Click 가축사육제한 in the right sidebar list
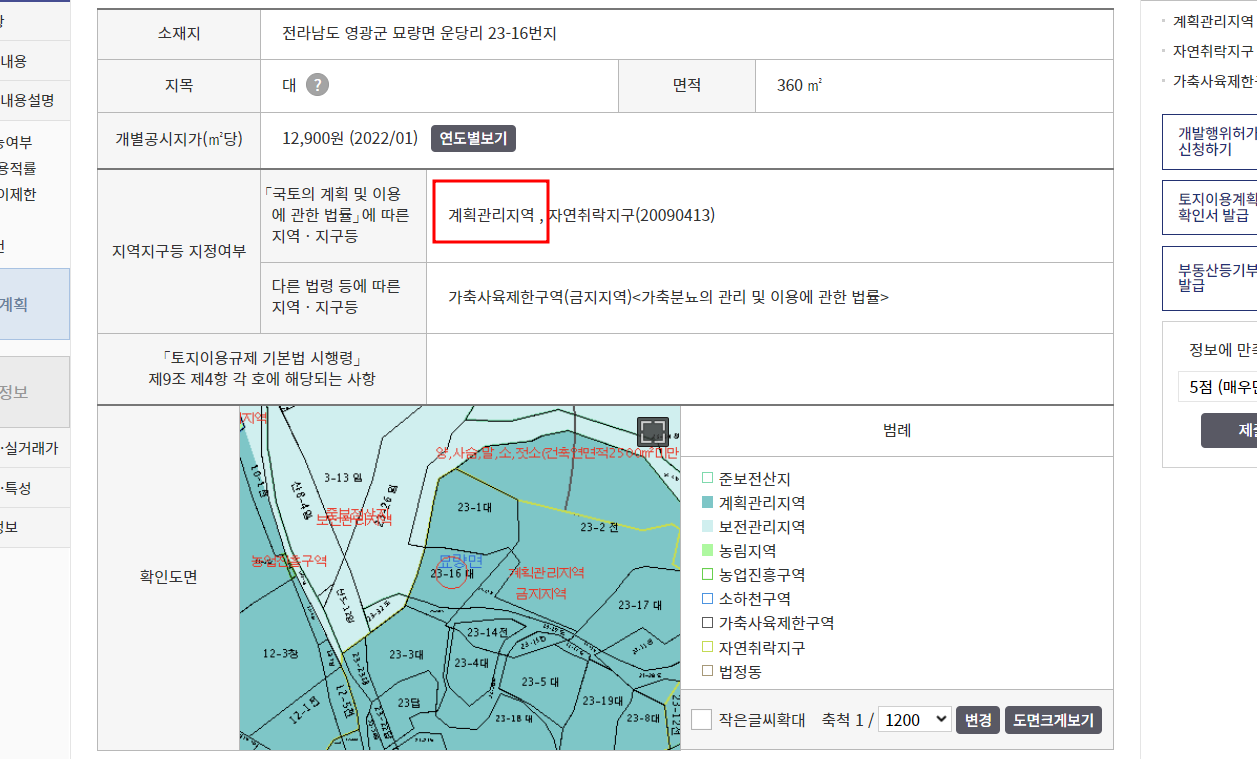This screenshot has width=1257, height=759. pos(1214,81)
